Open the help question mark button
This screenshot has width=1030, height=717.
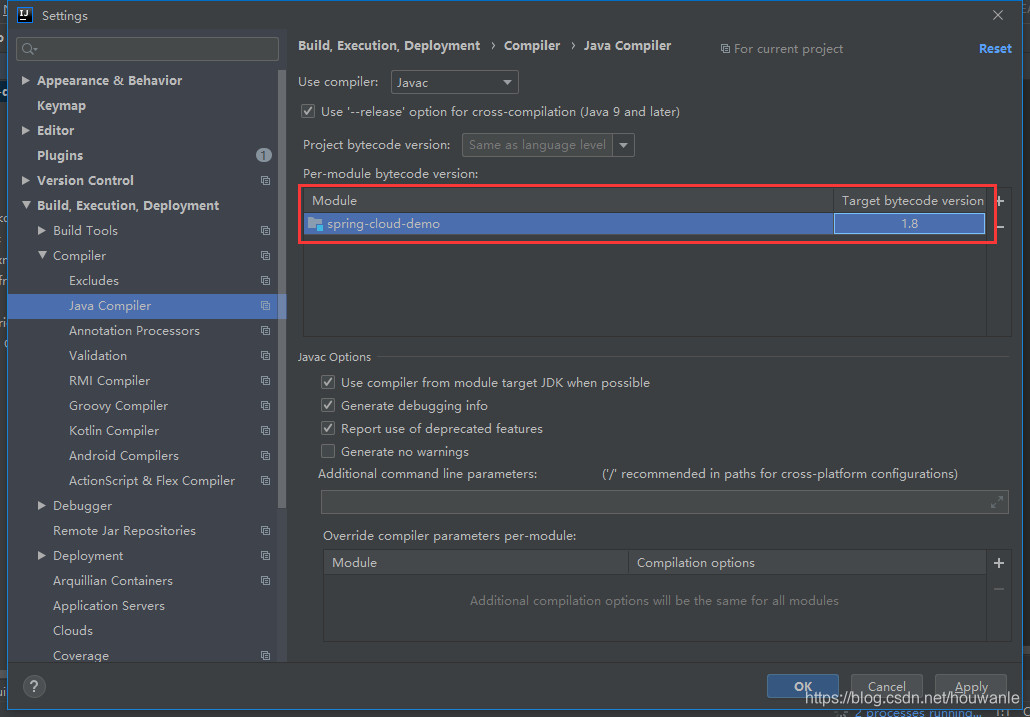(34, 686)
